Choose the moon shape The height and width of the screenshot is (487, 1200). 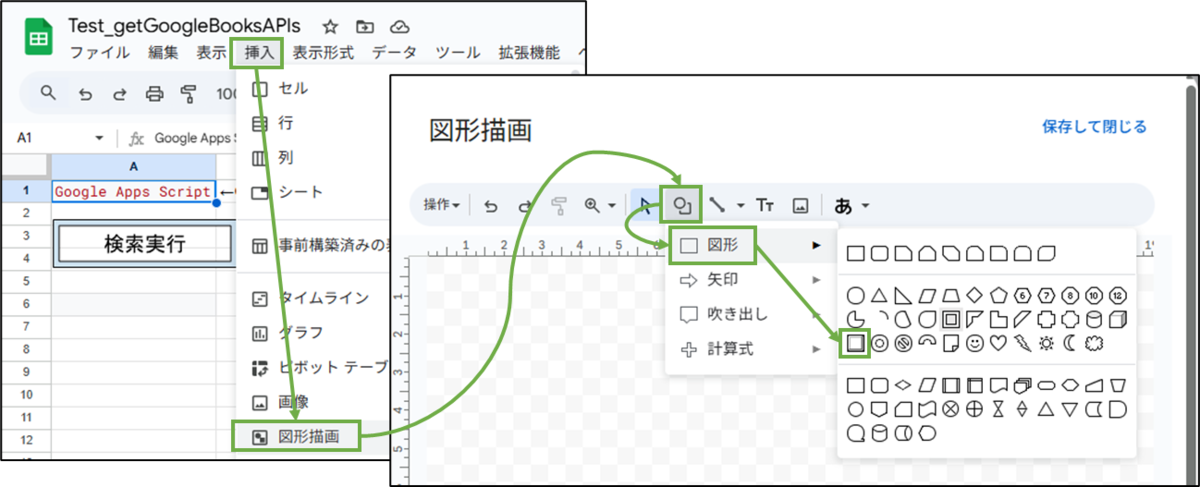click(x=1070, y=343)
